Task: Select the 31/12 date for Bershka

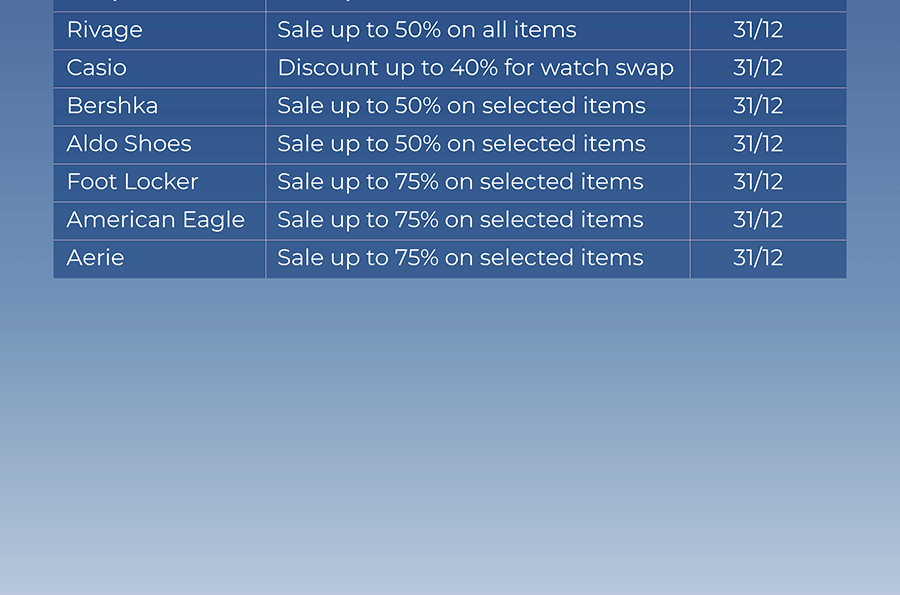Action: [758, 106]
